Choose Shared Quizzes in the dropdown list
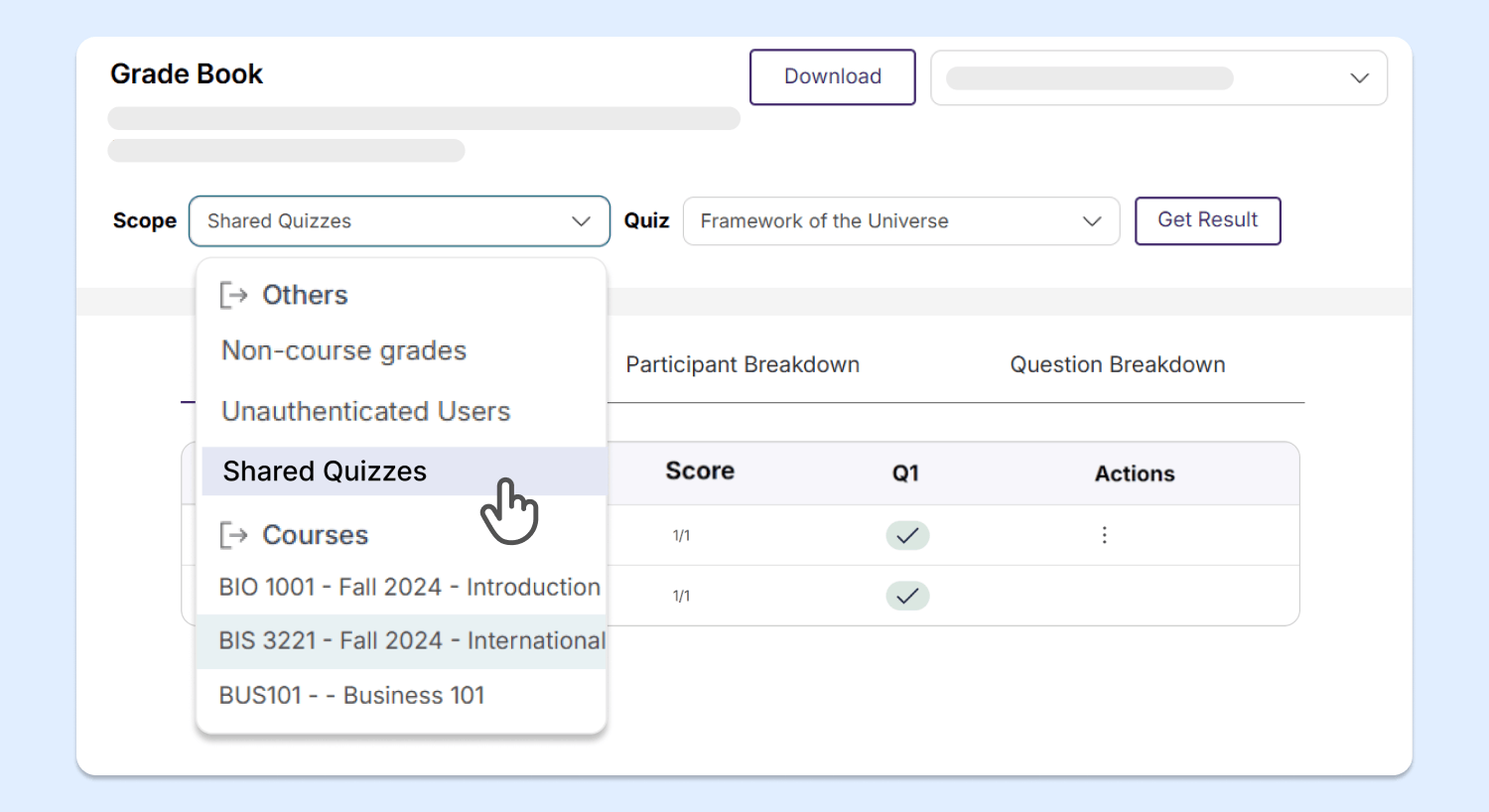The image size is (1489, 812). coord(403,471)
